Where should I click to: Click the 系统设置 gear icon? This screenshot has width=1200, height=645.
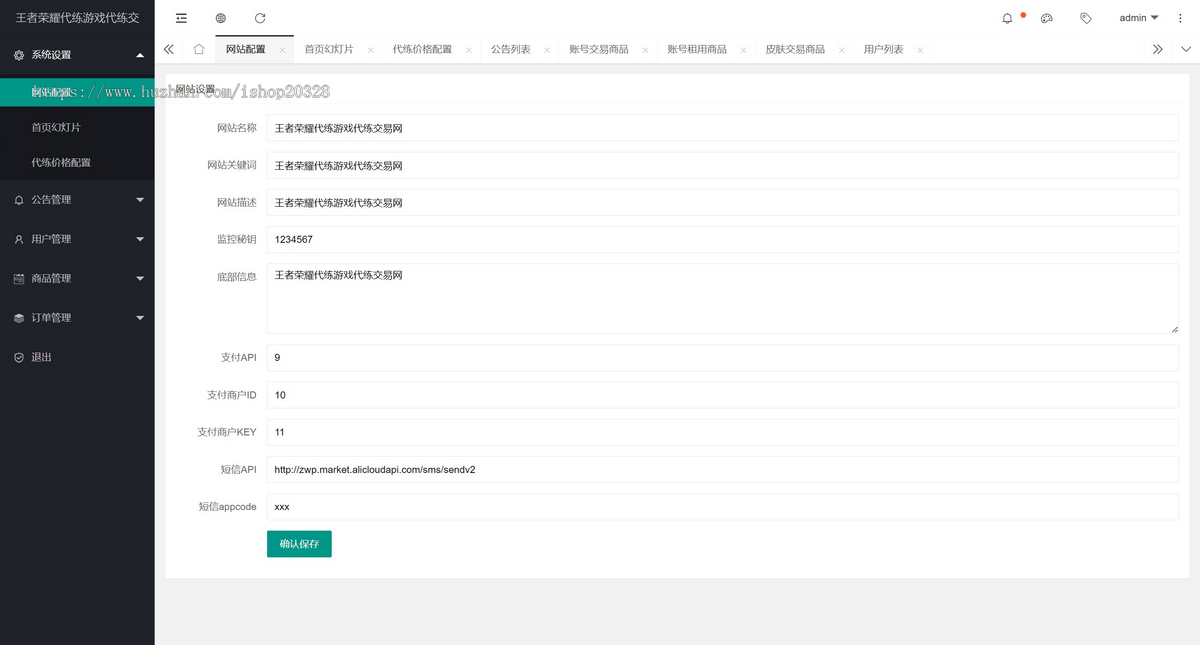click(19, 55)
